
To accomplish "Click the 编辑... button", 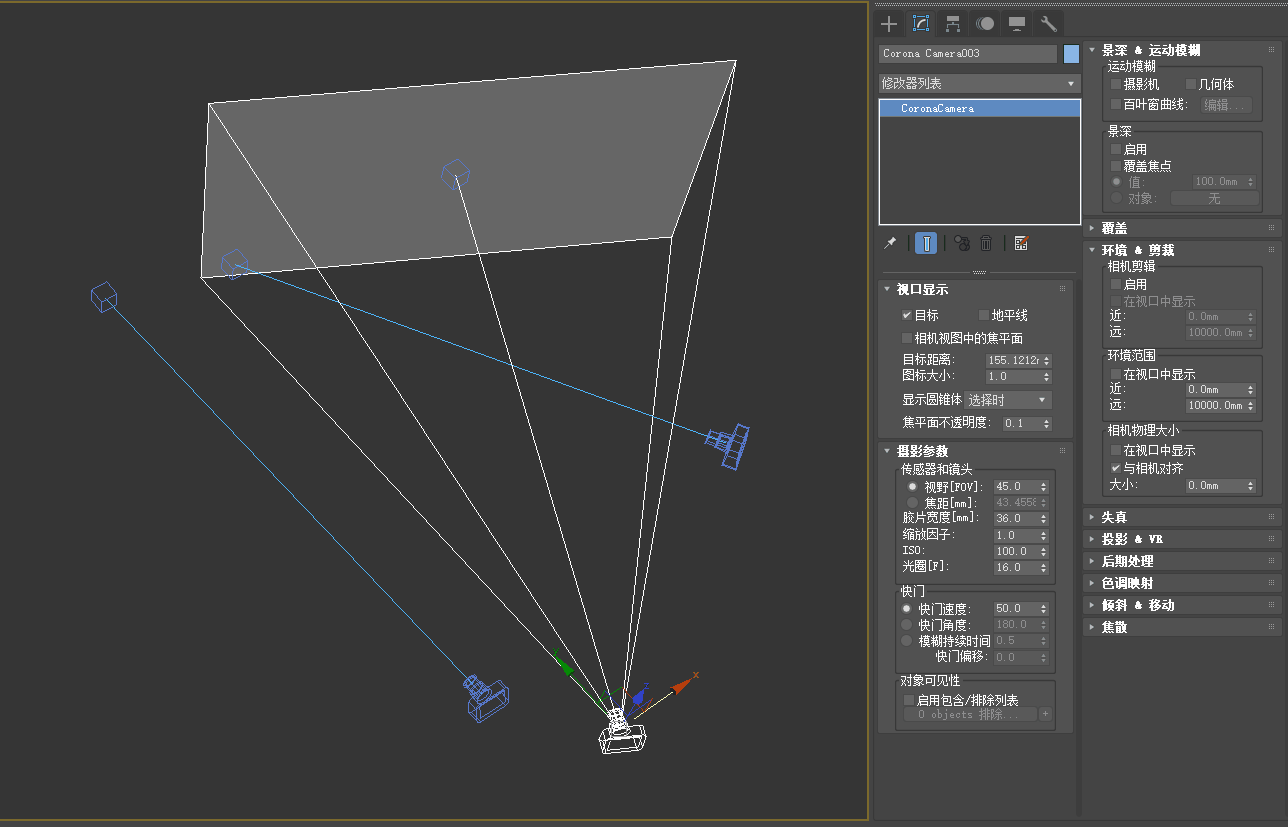I will click(x=1226, y=105).
